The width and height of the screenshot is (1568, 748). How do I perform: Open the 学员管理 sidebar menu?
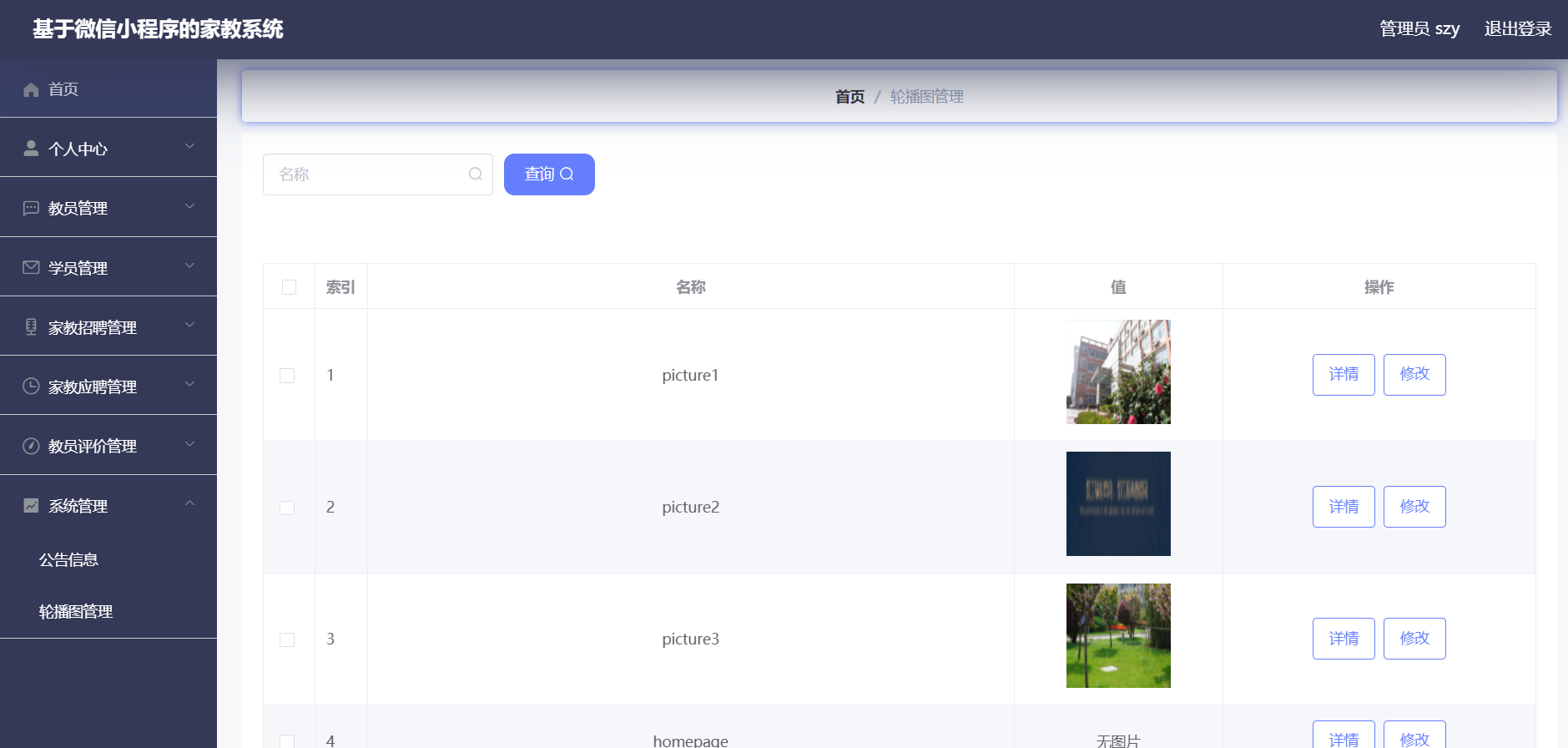tap(108, 267)
